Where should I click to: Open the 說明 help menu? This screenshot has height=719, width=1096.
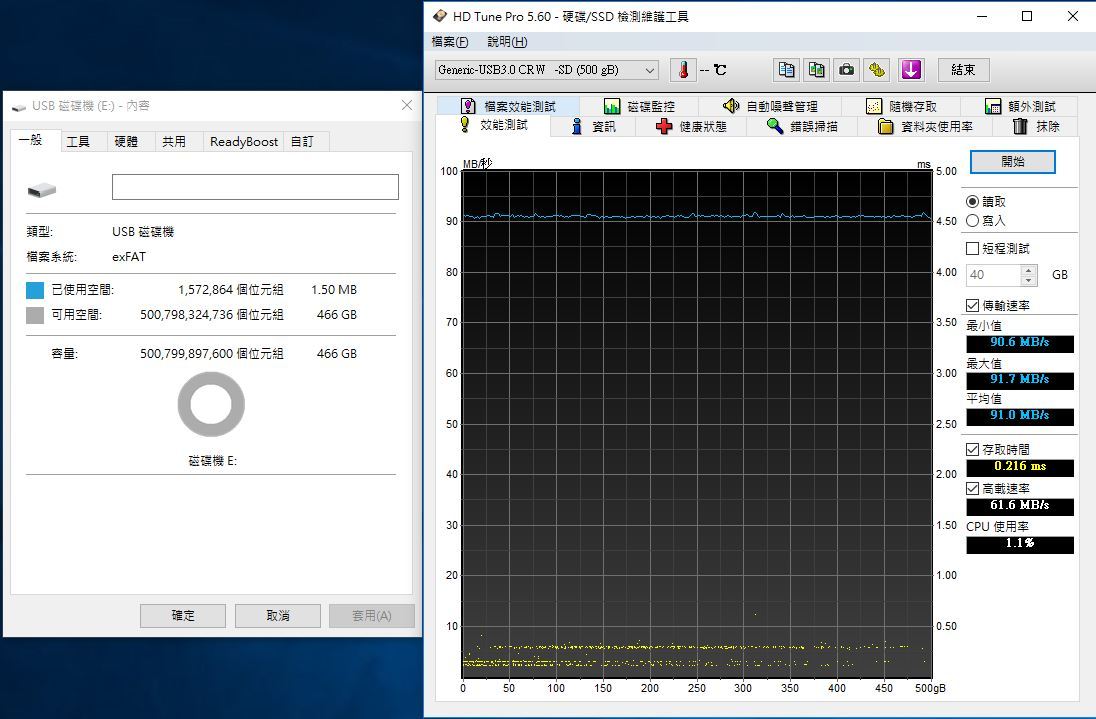pos(507,42)
